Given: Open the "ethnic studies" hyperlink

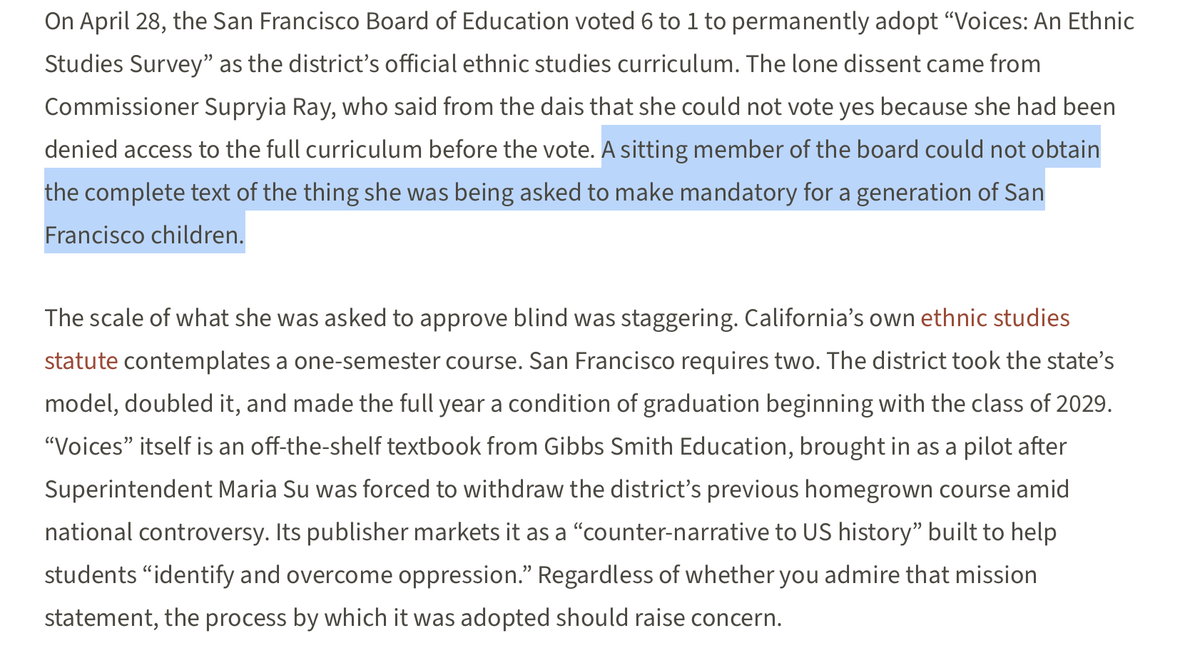Looking at the screenshot, I should point(994,318).
